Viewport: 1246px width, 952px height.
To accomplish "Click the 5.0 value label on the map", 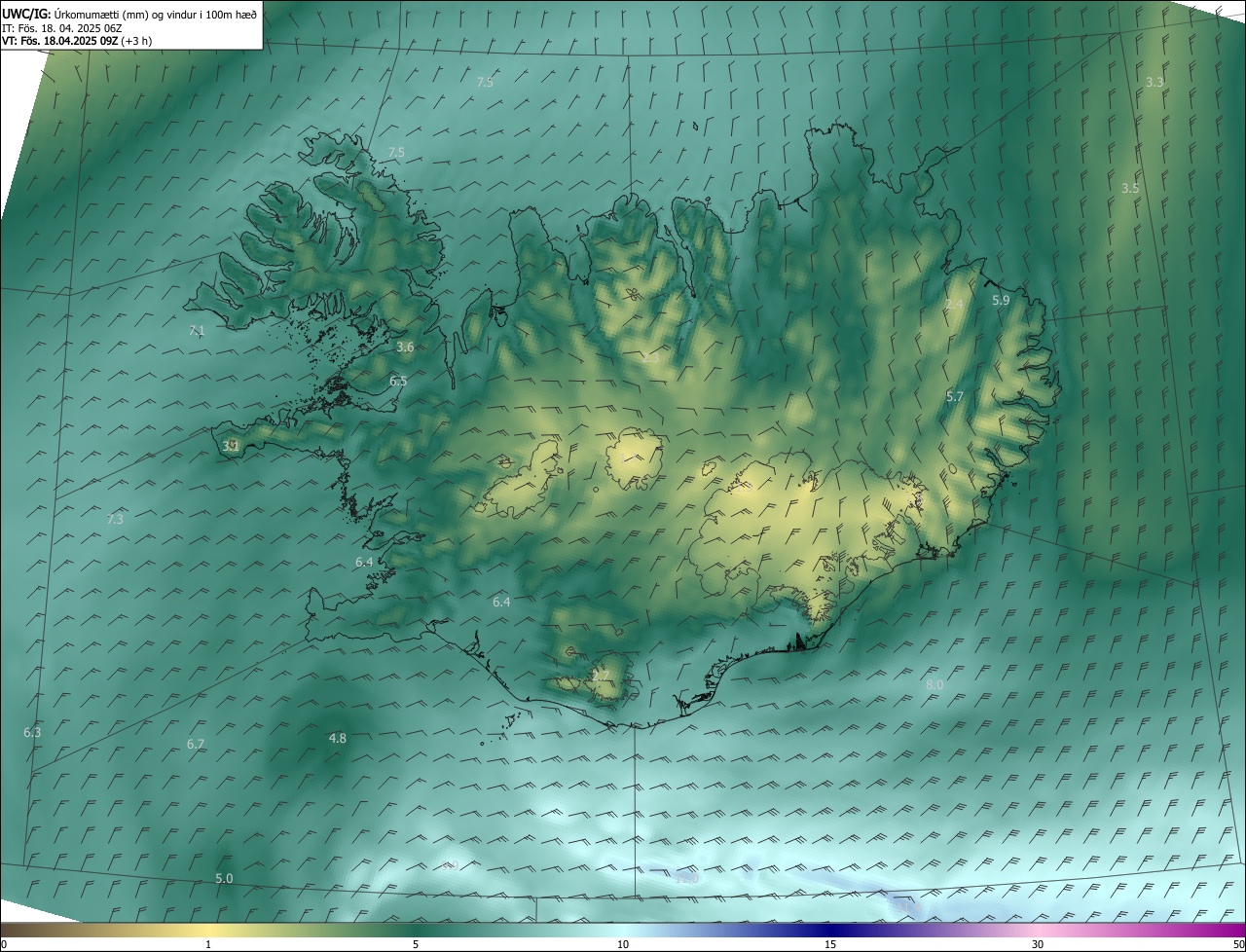I will pos(224,879).
